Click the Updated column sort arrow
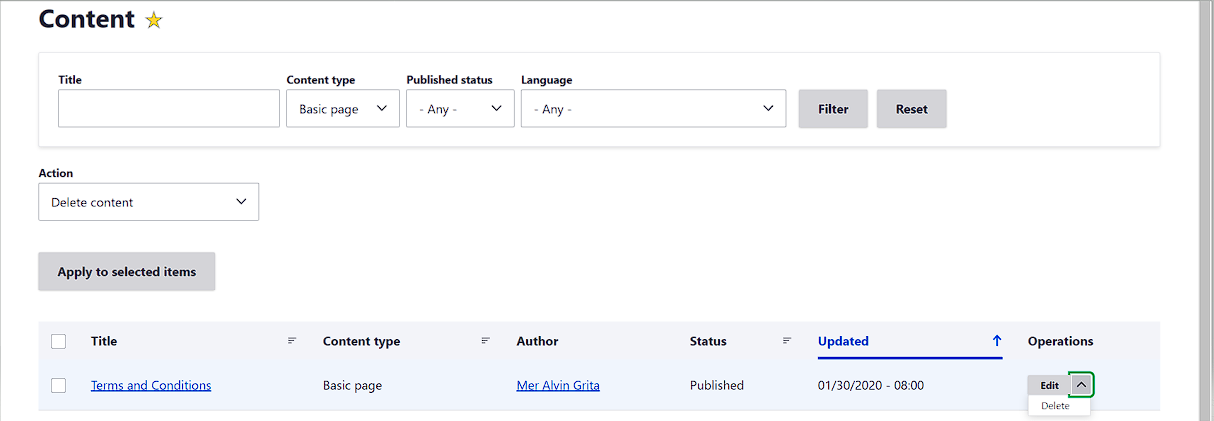 tap(996, 341)
